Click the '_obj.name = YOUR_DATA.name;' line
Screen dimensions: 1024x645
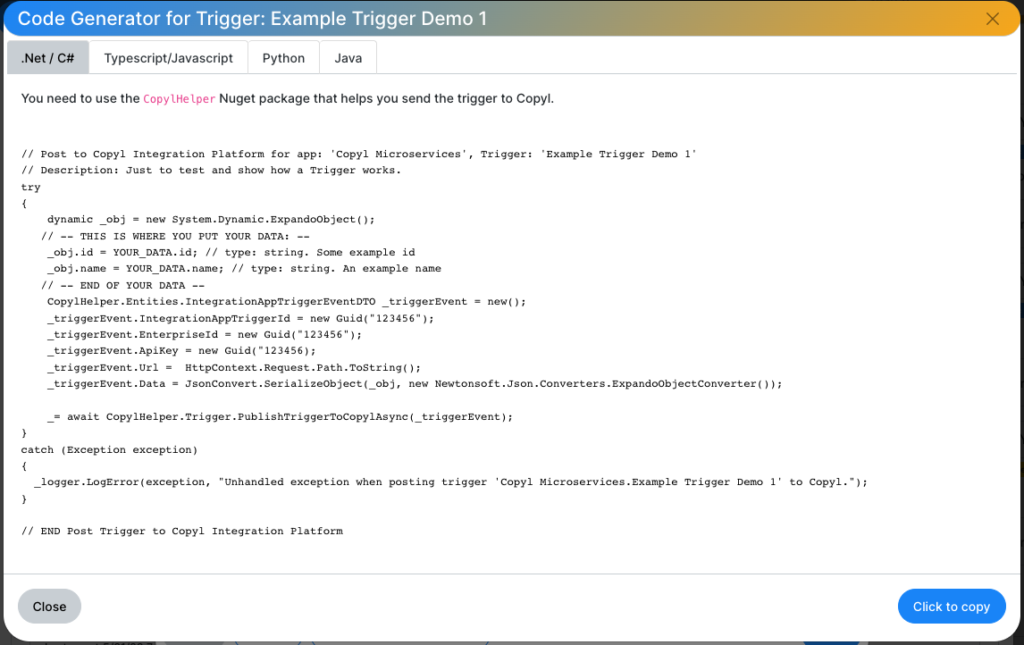point(244,269)
